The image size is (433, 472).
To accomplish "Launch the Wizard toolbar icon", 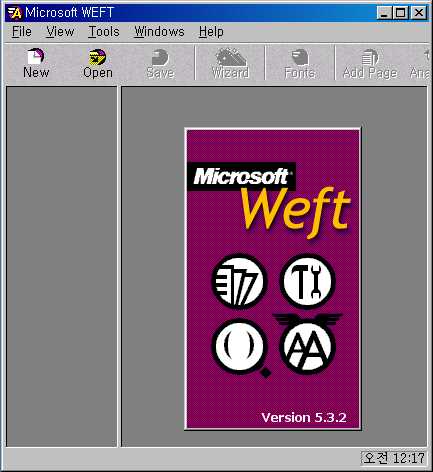I will [x=231, y=63].
